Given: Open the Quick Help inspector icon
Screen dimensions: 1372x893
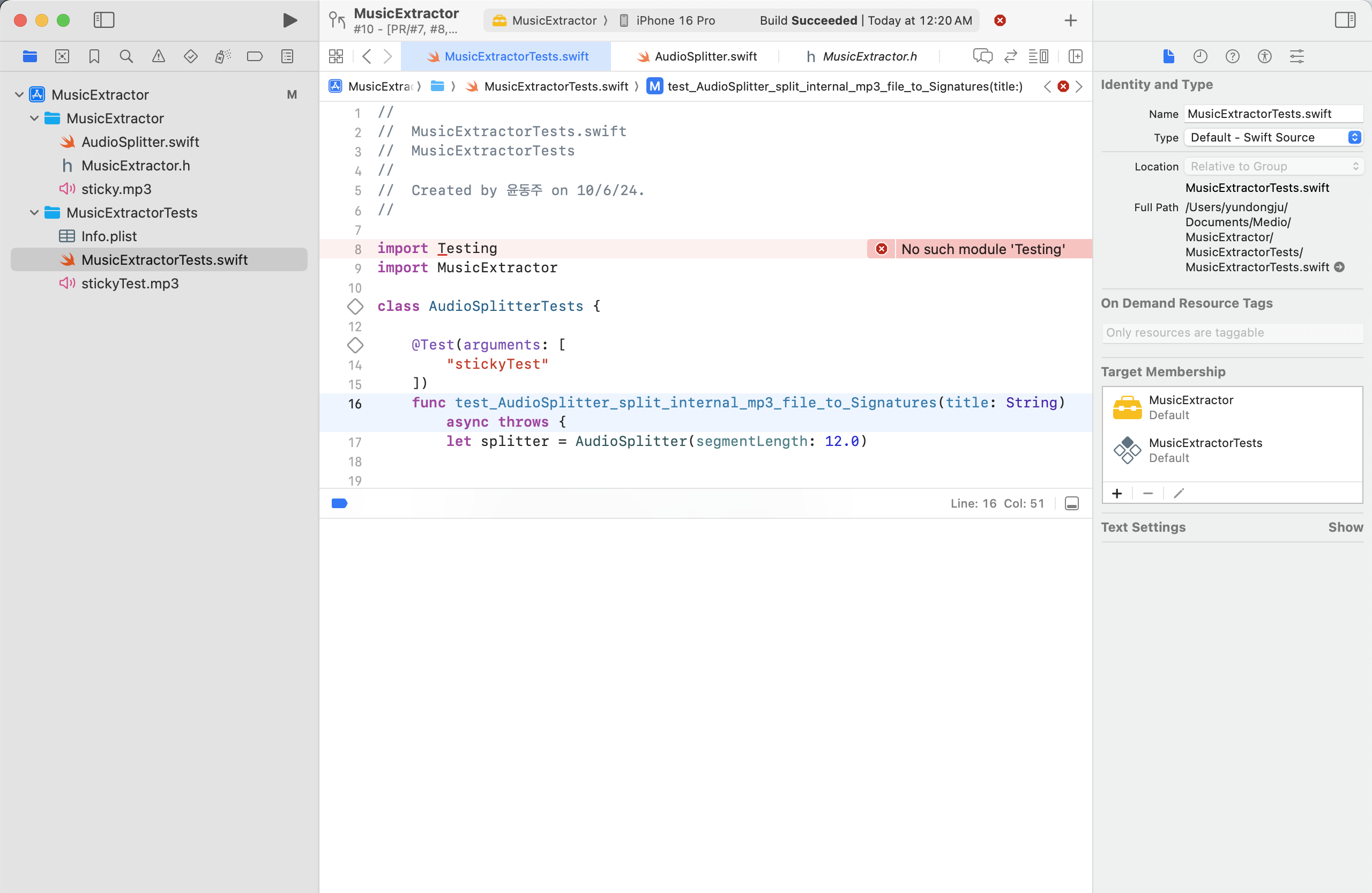Looking at the screenshot, I should pos(1233,56).
